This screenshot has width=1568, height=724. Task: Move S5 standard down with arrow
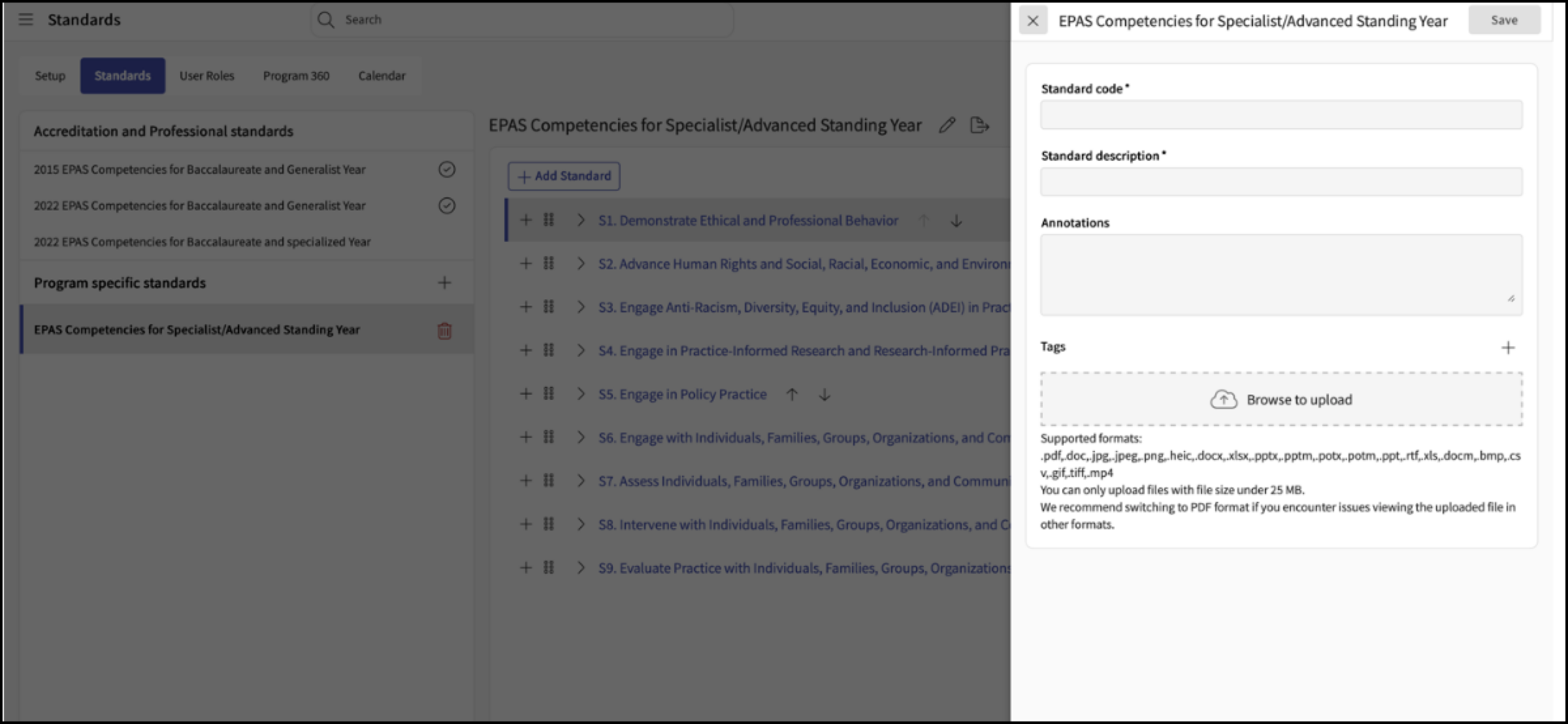coord(825,394)
